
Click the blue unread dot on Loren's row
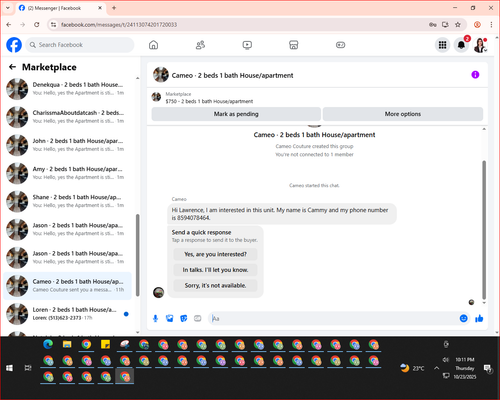click(x=126, y=314)
